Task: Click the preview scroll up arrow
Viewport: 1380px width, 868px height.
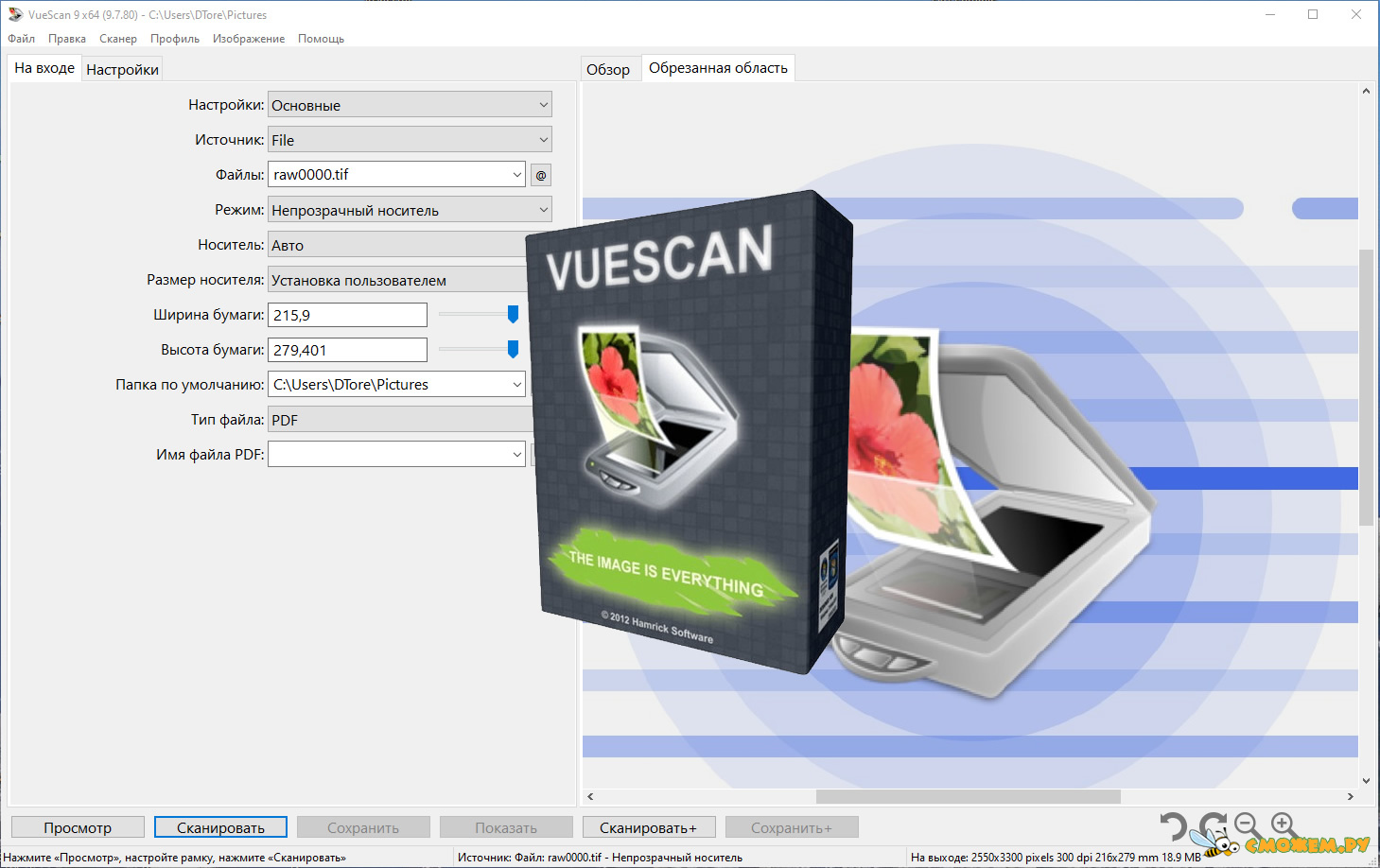Action: click(1366, 91)
